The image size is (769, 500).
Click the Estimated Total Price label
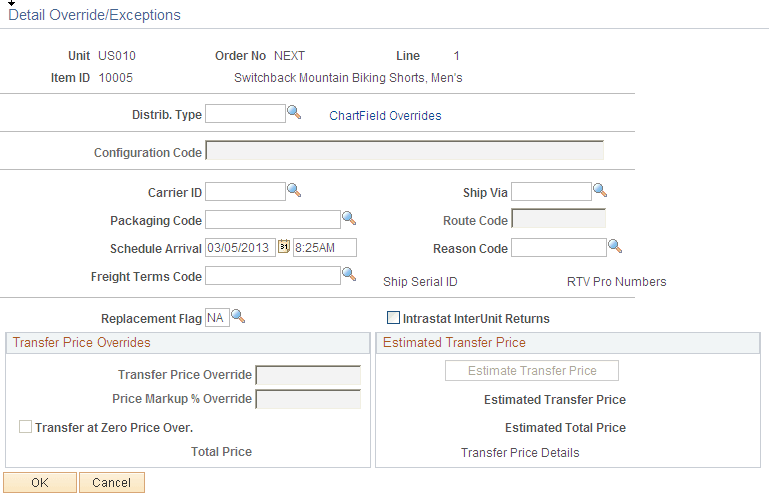[565, 428]
